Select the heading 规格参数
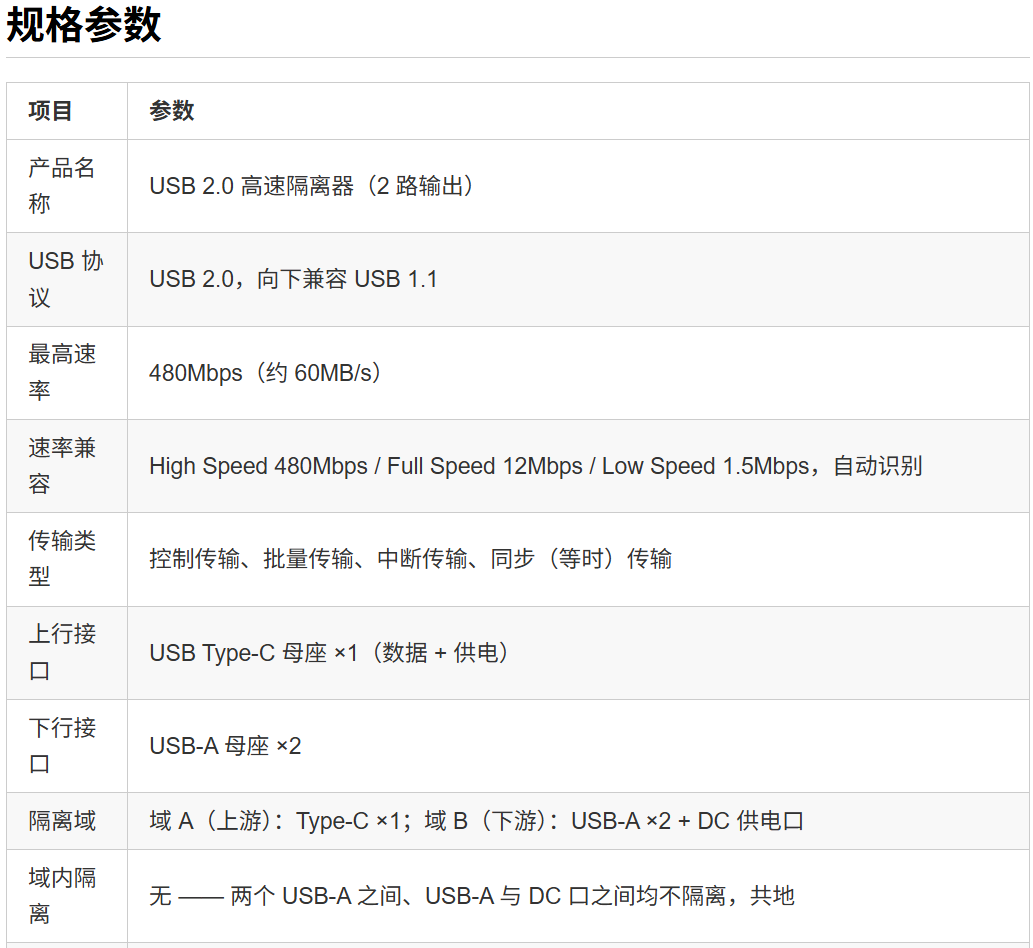 tap(84, 25)
